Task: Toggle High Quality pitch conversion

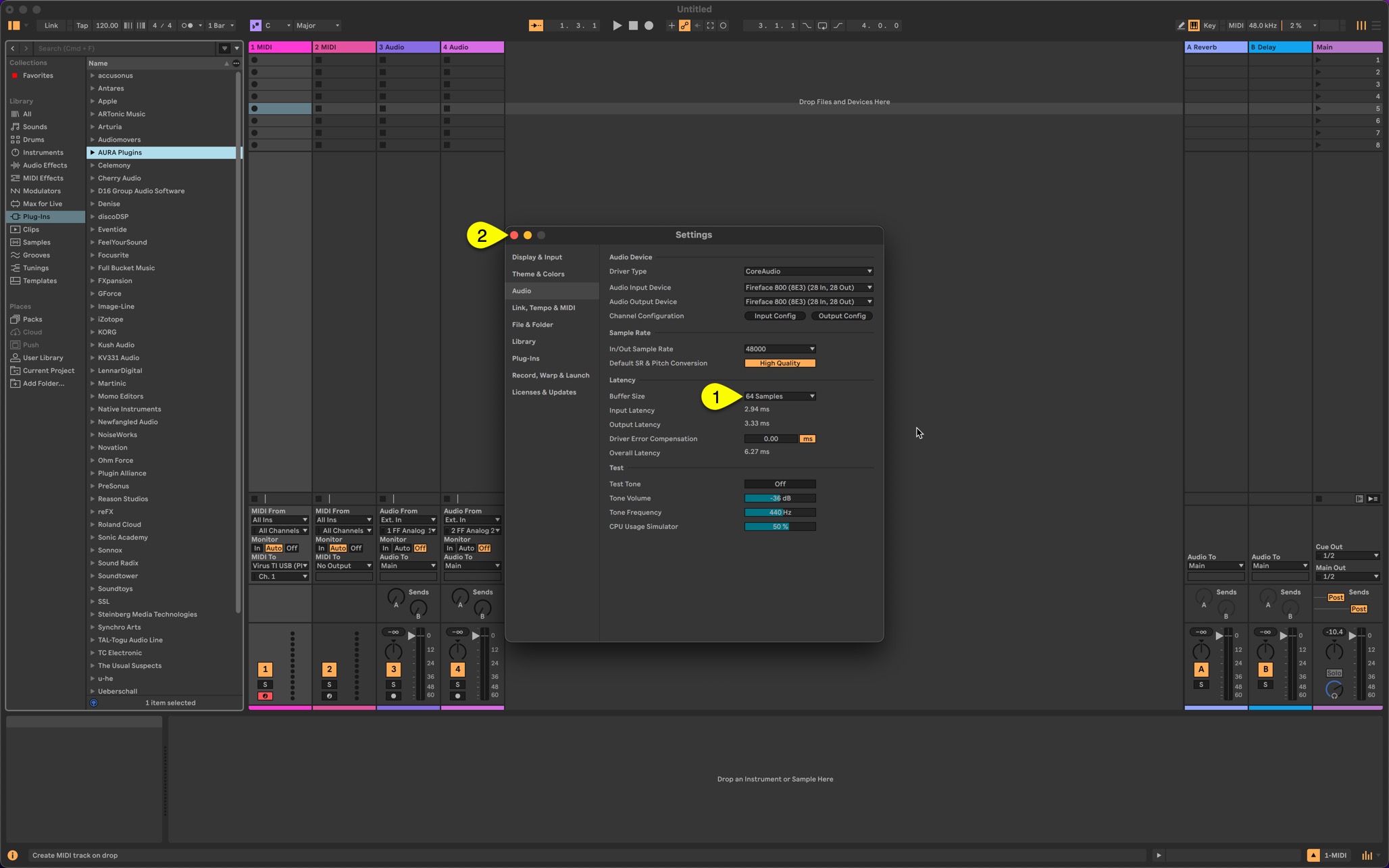Action: coord(780,363)
